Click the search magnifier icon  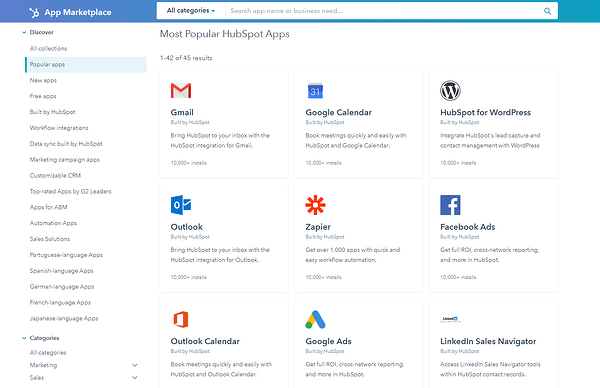[x=548, y=11]
